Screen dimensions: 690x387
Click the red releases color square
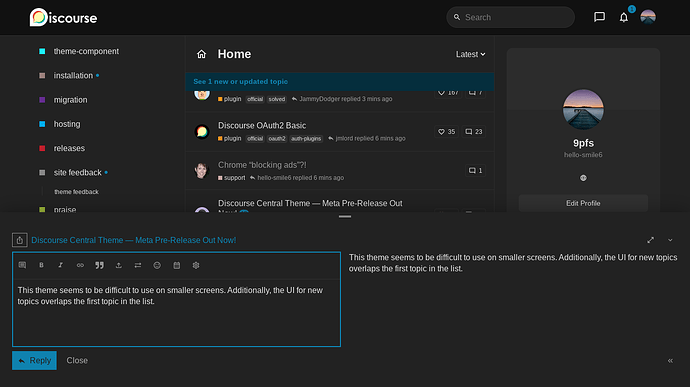click(x=42, y=148)
